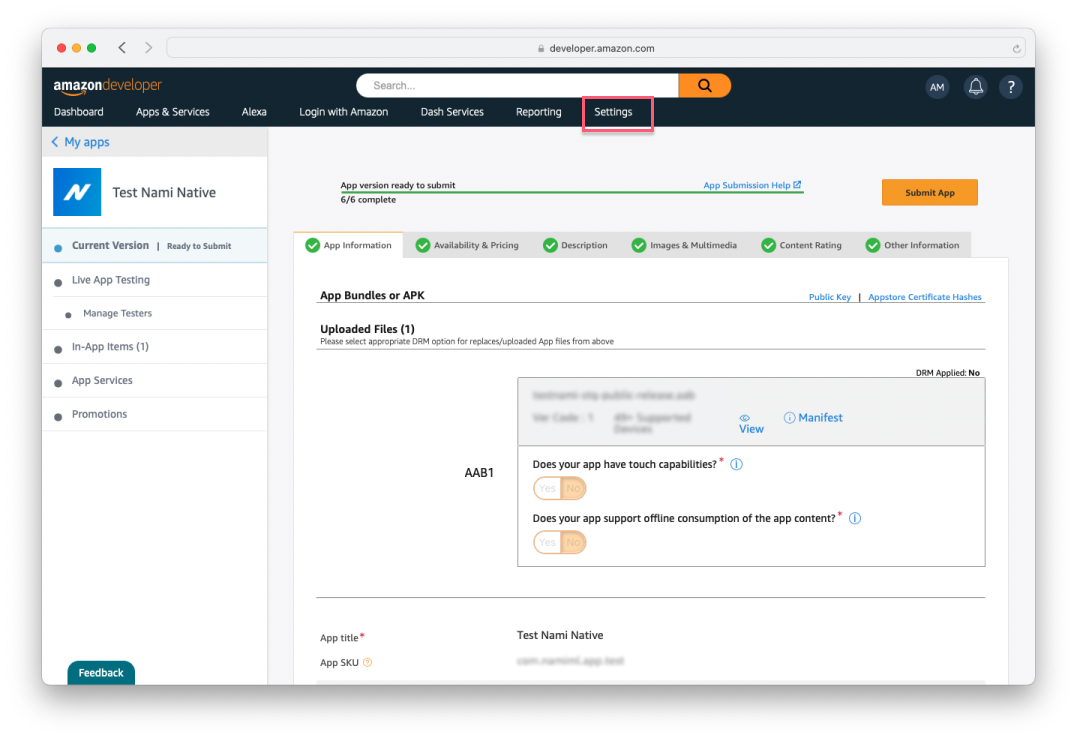Go back in the browser
The width and height of the screenshot is (1078, 741).
[x=122, y=47]
